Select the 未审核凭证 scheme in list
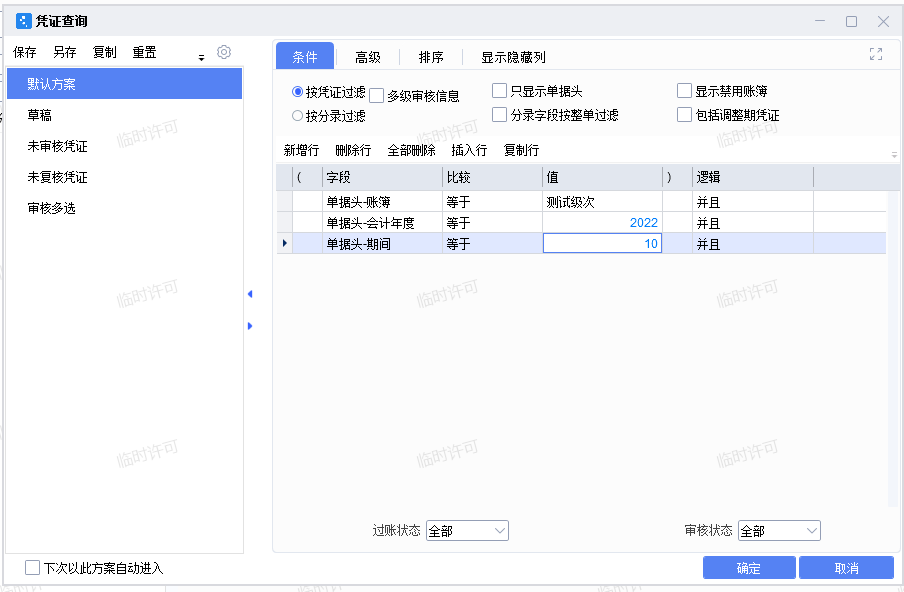Viewport: 904px width, 592px height. [58, 147]
